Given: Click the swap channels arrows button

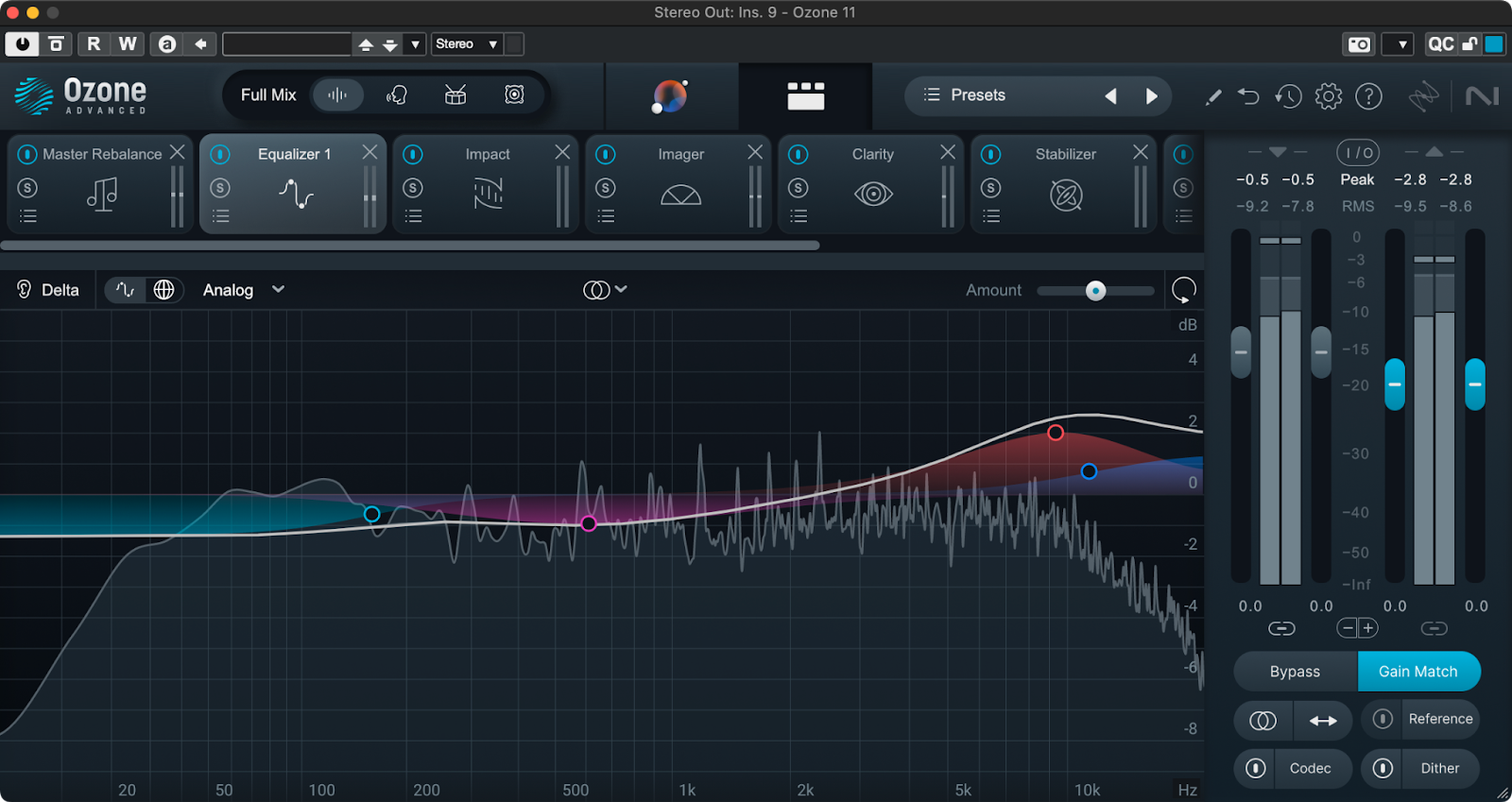Looking at the screenshot, I should 1323,721.
